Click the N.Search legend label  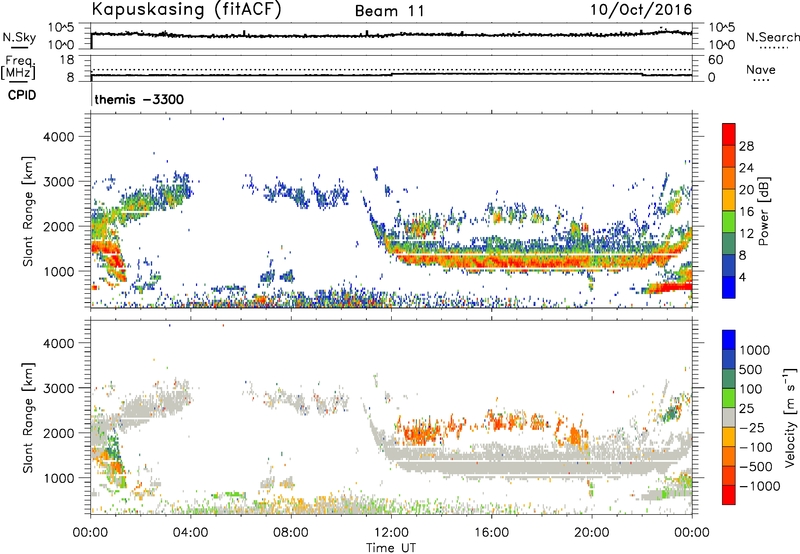coord(772,37)
